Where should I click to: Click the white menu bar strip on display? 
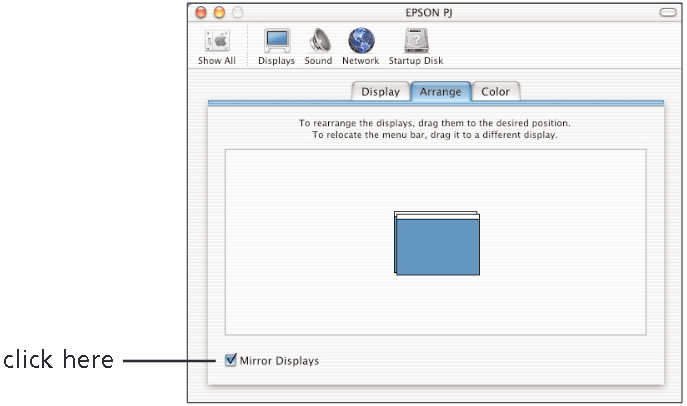(436, 215)
